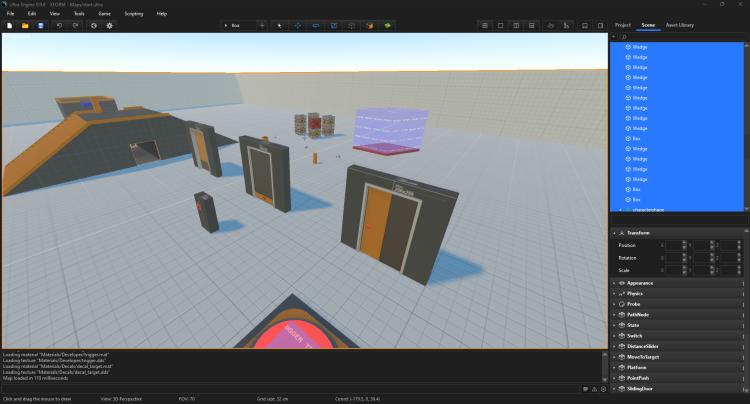Viewport: 750px width, 404px height.
Task: Click the scene search field
Action: click(x=680, y=36)
